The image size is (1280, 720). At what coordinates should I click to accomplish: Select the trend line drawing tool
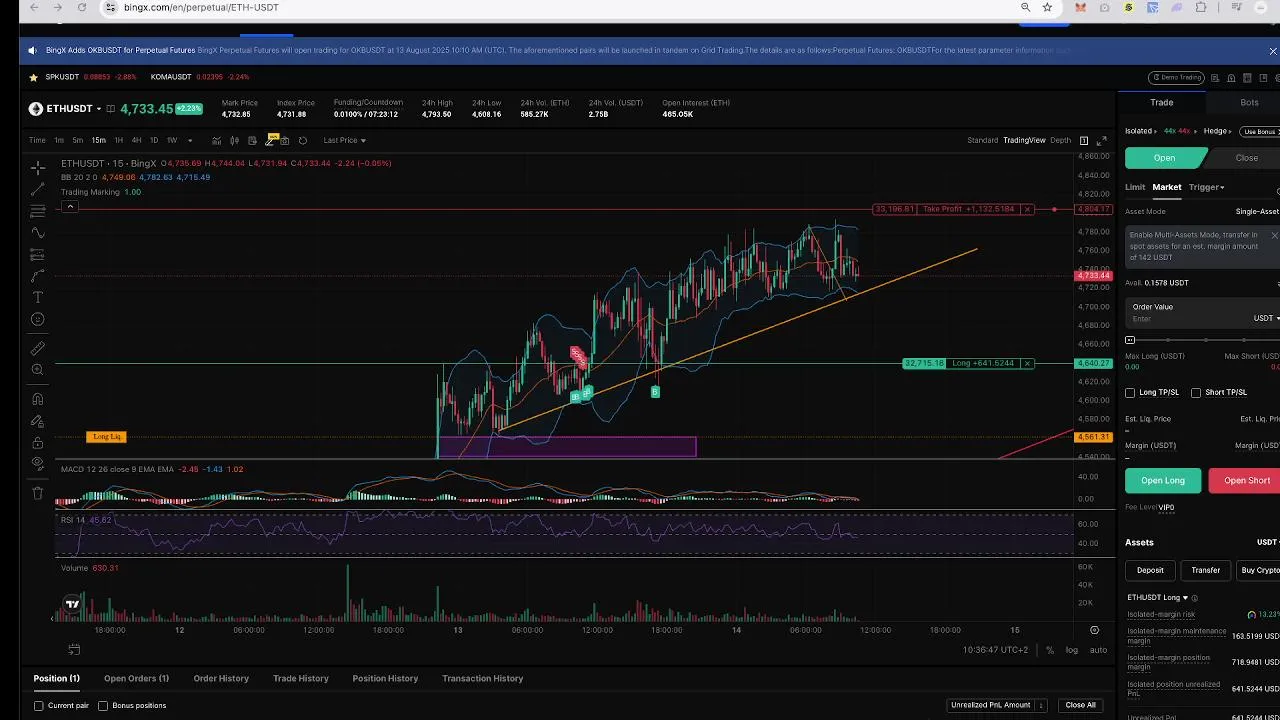click(x=38, y=189)
